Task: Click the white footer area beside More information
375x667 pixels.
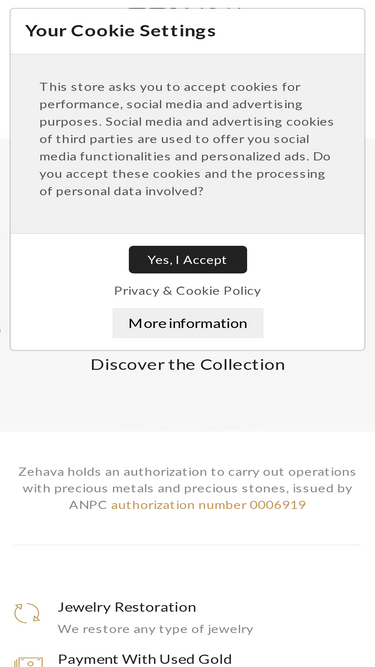Action: pos(314,323)
